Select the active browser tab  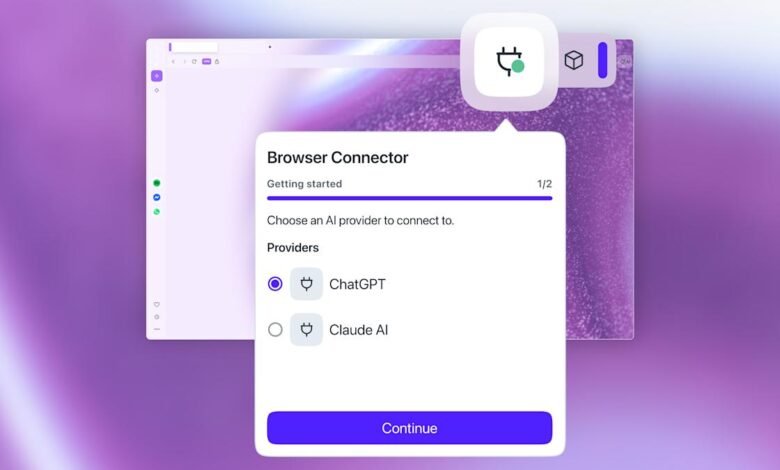pos(194,47)
